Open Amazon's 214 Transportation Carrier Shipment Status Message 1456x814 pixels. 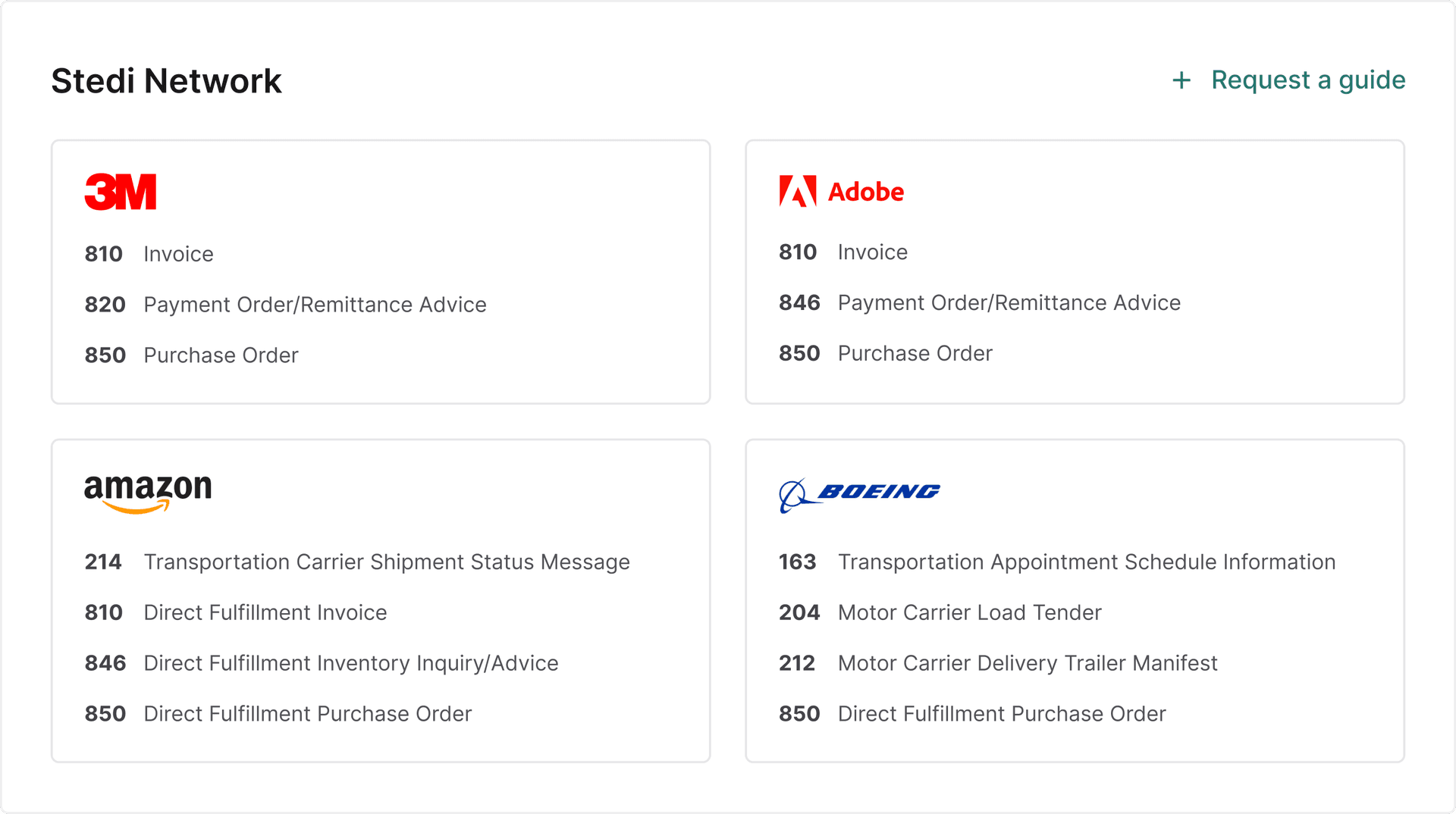click(x=357, y=562)
